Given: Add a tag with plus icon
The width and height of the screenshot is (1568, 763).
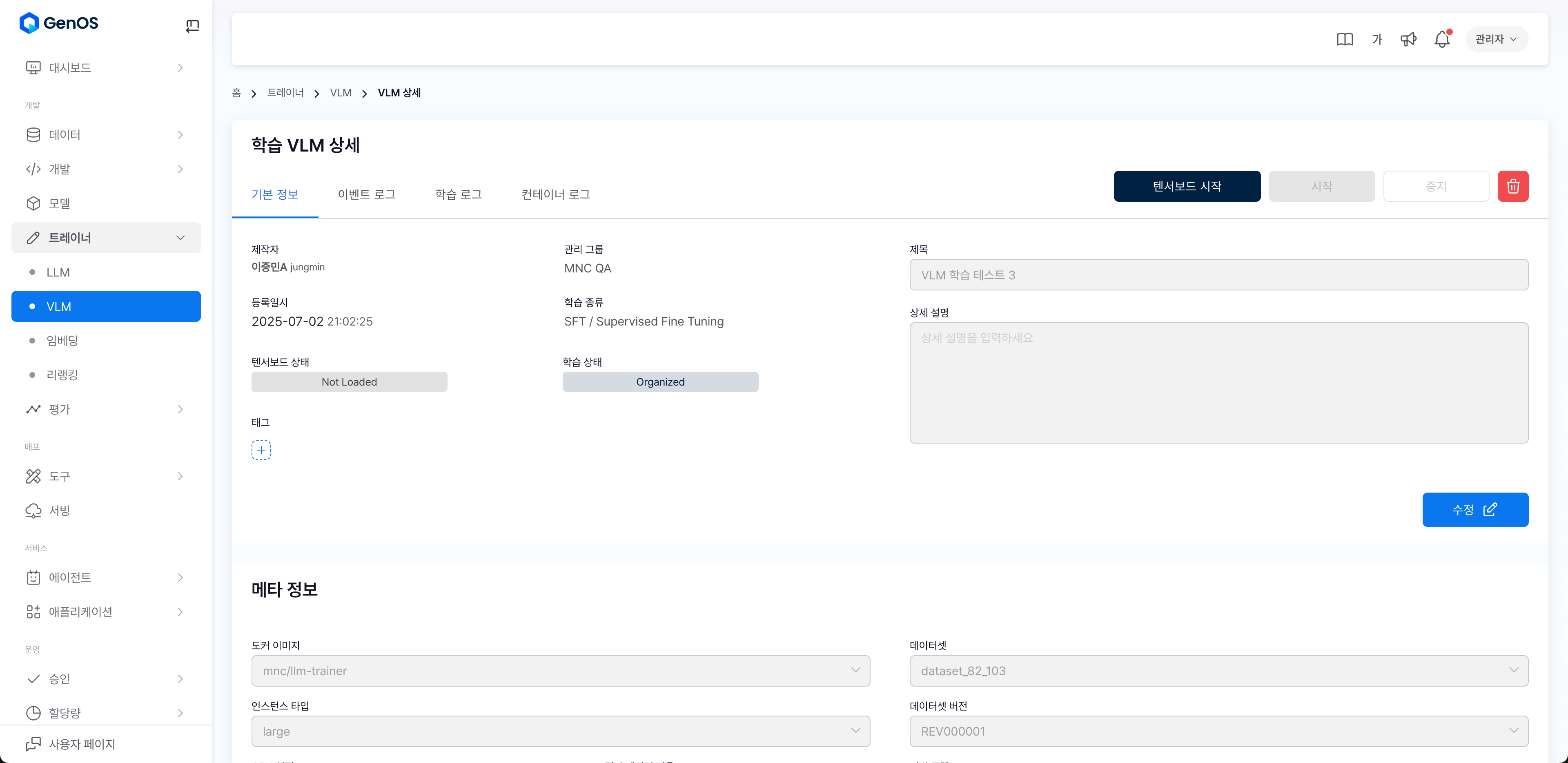Looking at the screenshot, I should (x=261, y=450).
